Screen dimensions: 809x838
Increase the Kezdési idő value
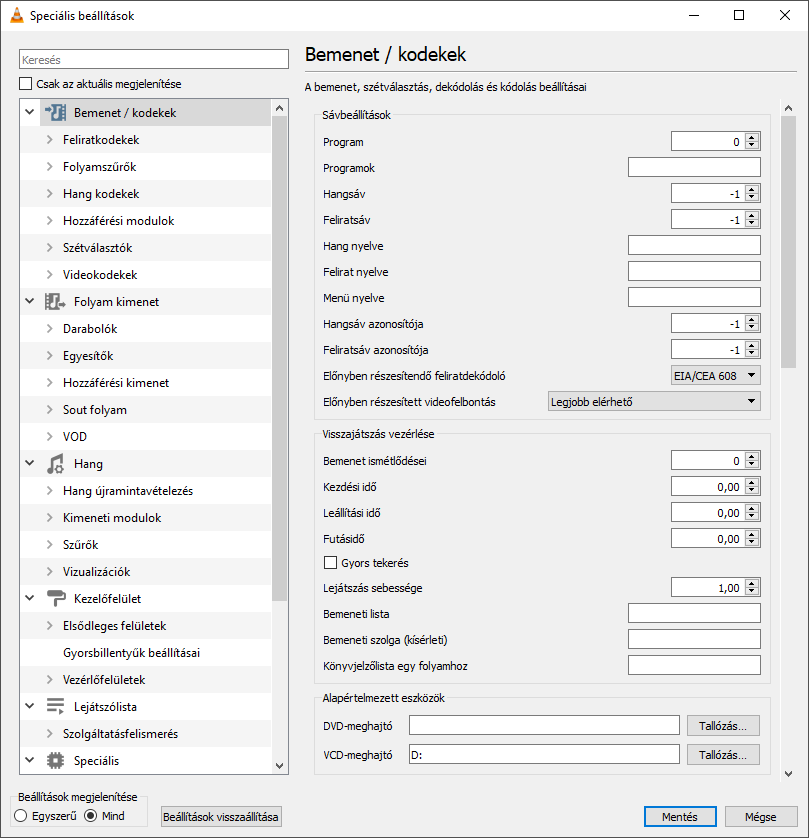(752, 483)
